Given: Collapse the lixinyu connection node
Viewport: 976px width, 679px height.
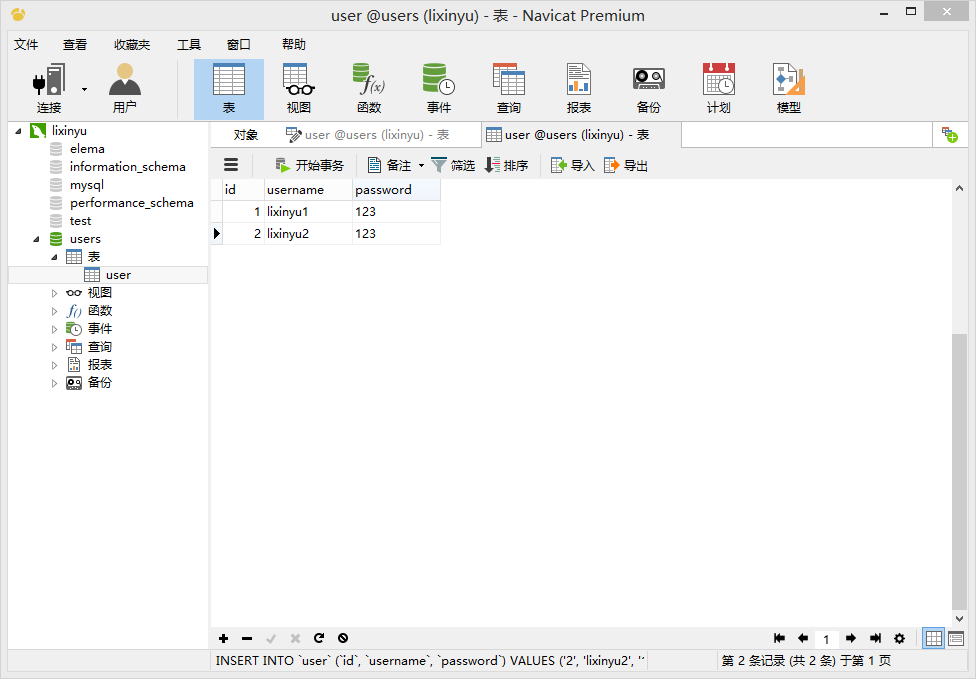Looking at the screenshot, I should pos(19,131).
